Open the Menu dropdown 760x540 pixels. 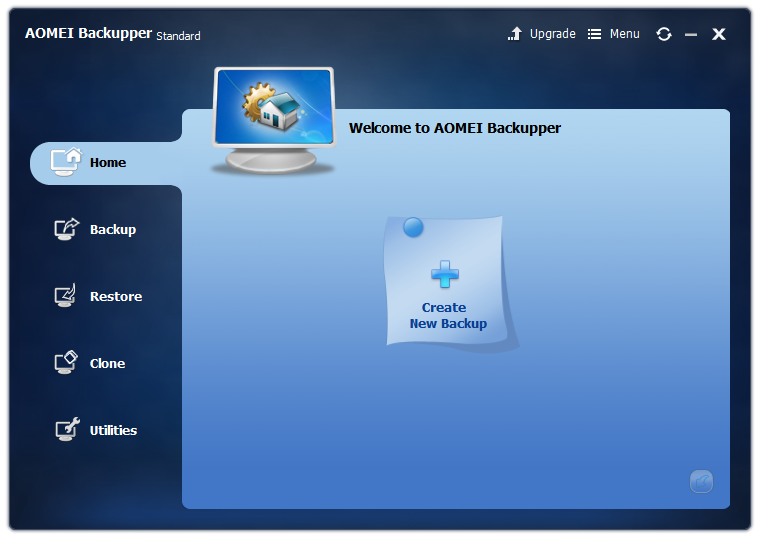pos(614,34)
